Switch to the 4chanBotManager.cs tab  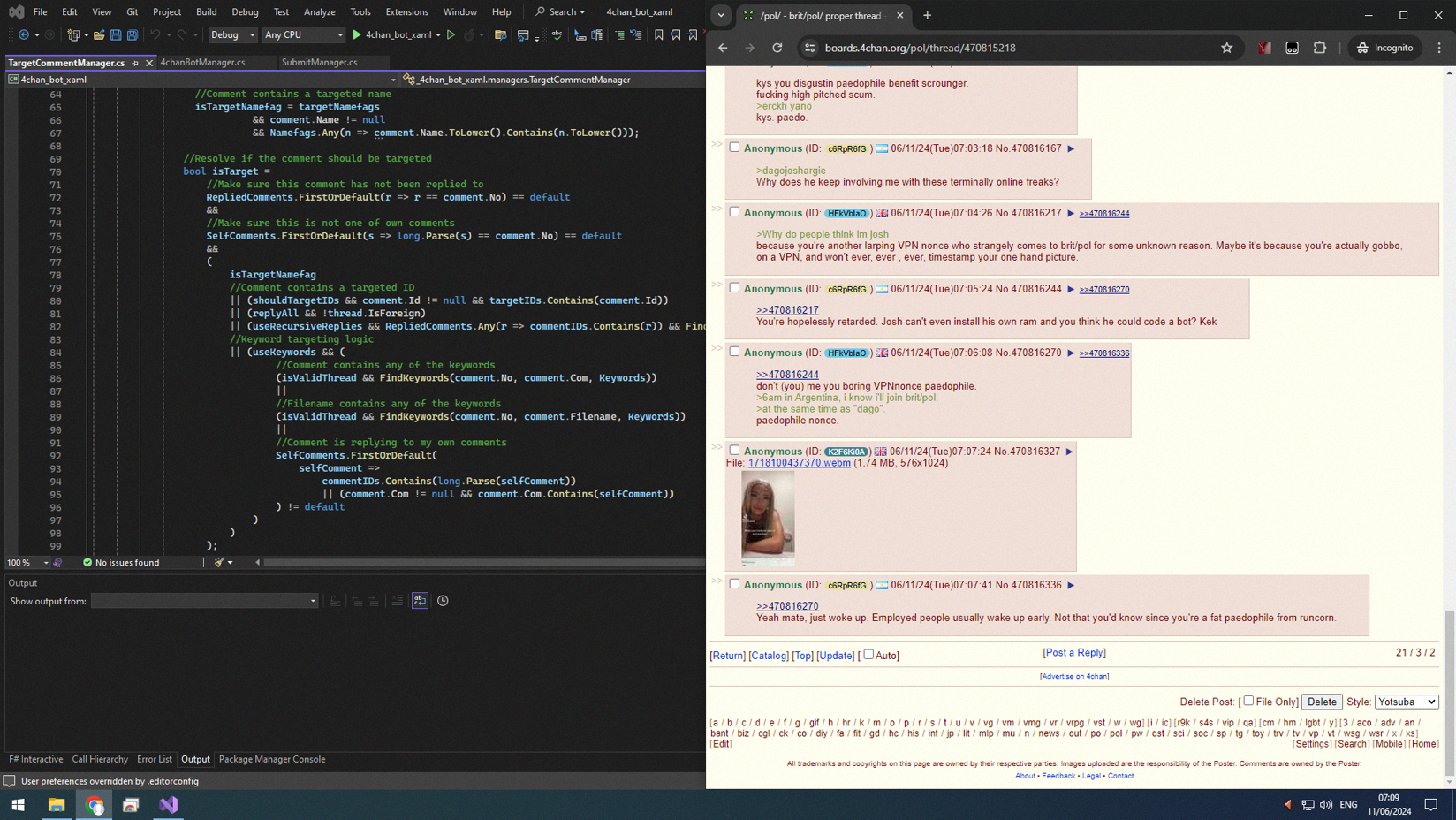(202, 63)
